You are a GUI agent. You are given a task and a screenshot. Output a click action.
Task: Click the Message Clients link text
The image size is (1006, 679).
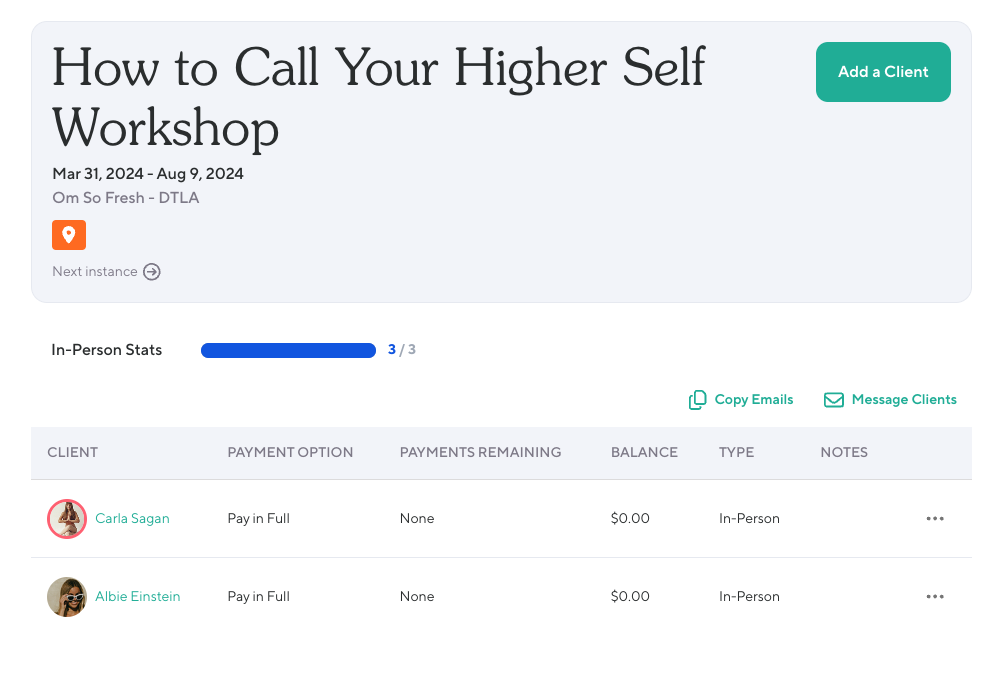coord(904,400)
